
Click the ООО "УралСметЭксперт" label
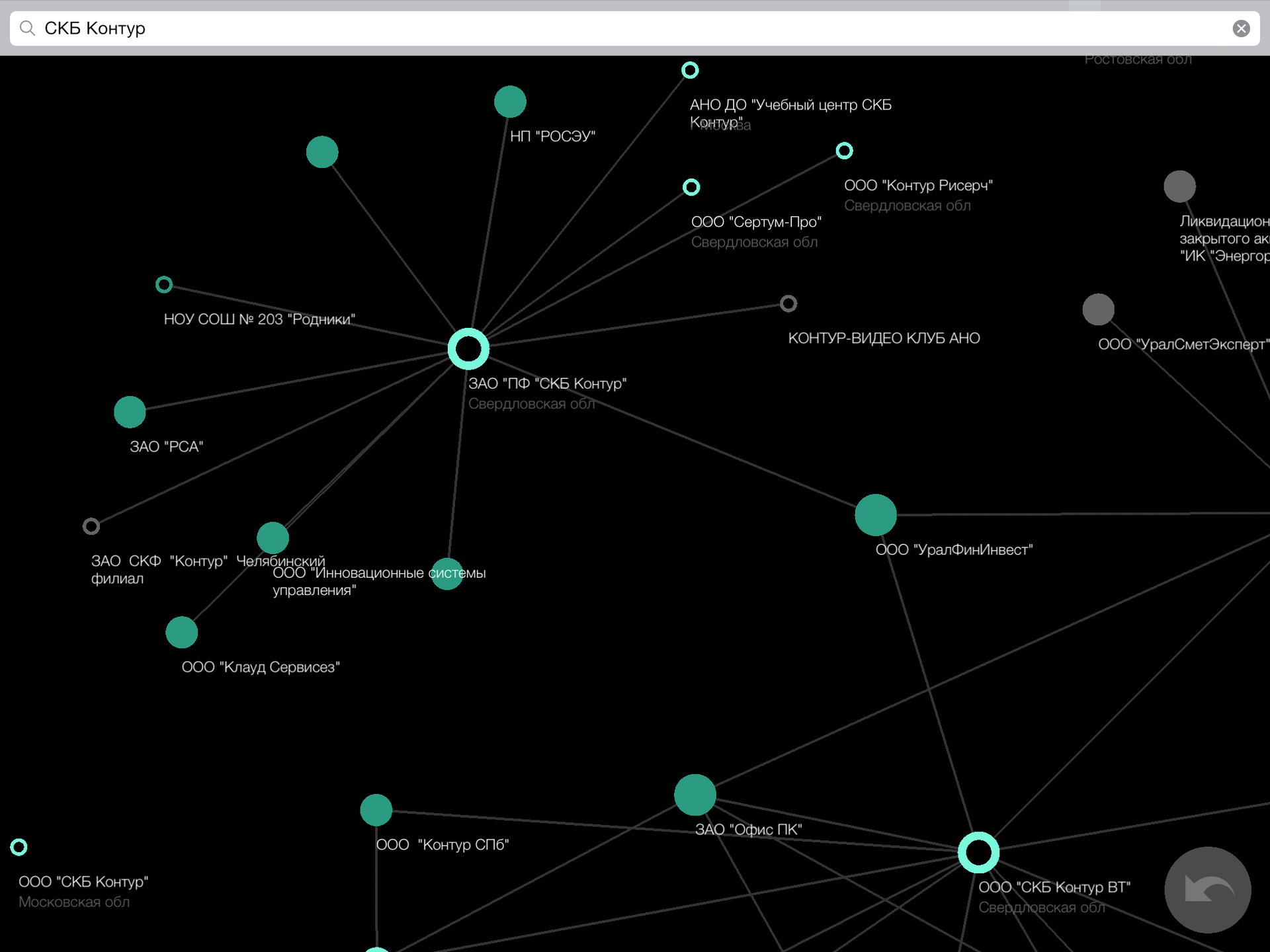tap(1184, 344)
